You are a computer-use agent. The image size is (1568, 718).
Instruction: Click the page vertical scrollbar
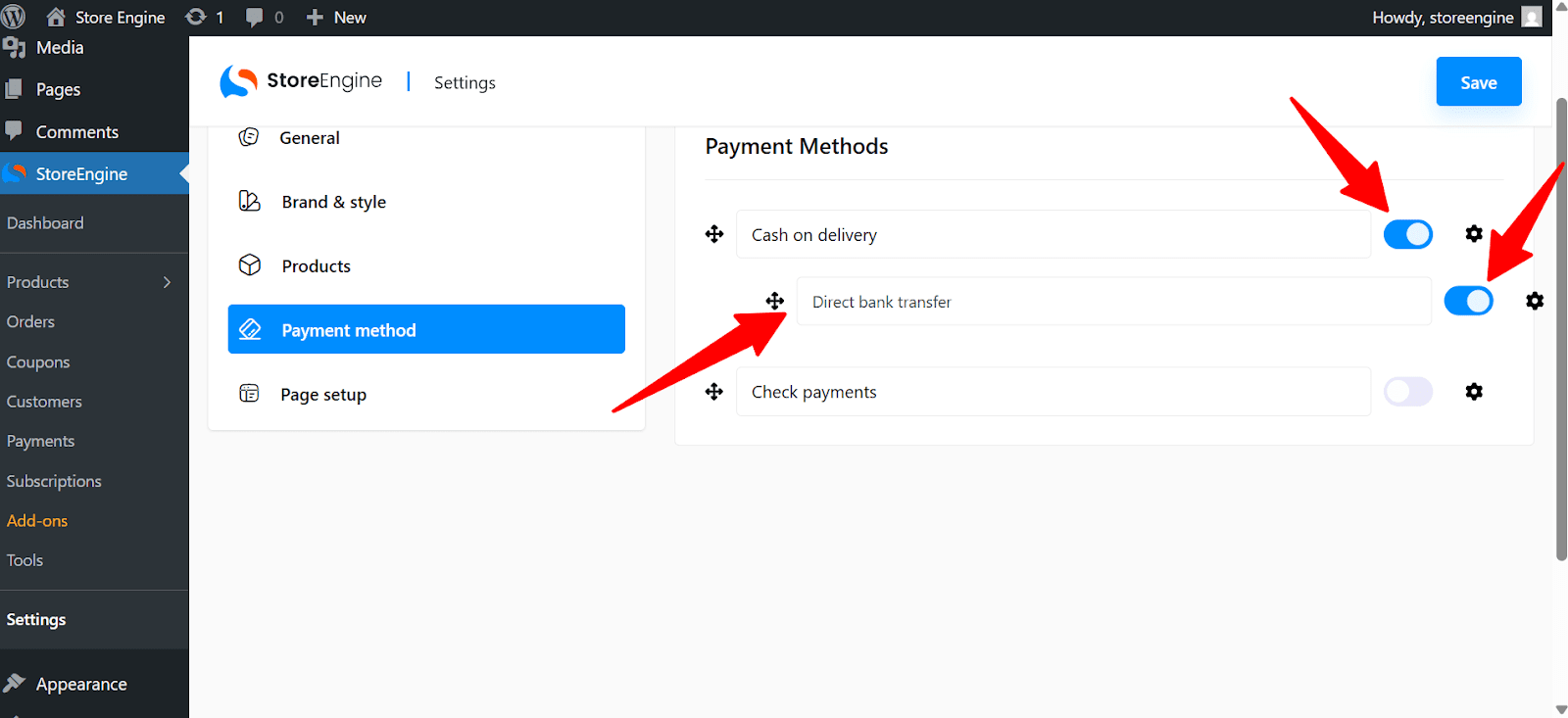pyautogui.click(x=1561, y=329)
